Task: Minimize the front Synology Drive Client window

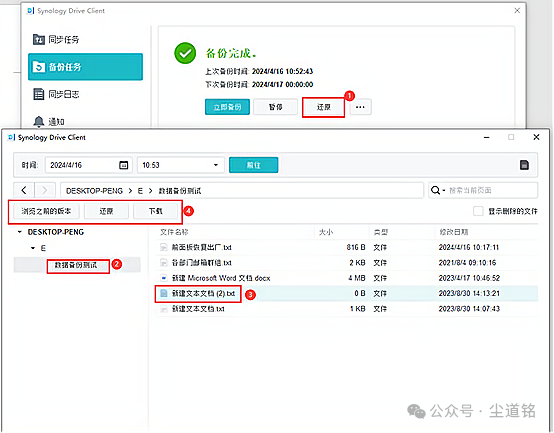Action: pos(487,137)
